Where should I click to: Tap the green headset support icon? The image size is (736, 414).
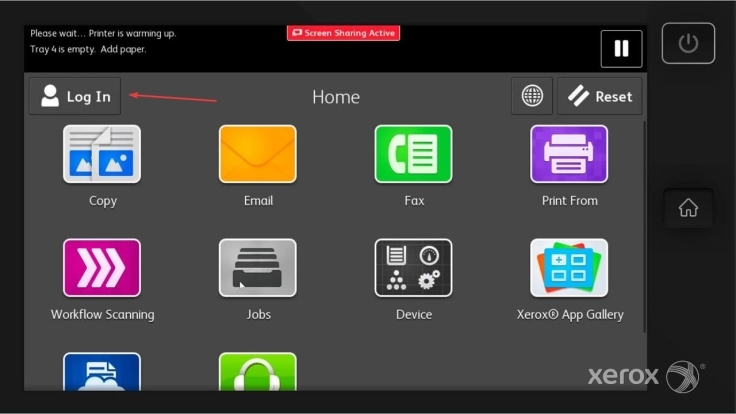point(258,372)
